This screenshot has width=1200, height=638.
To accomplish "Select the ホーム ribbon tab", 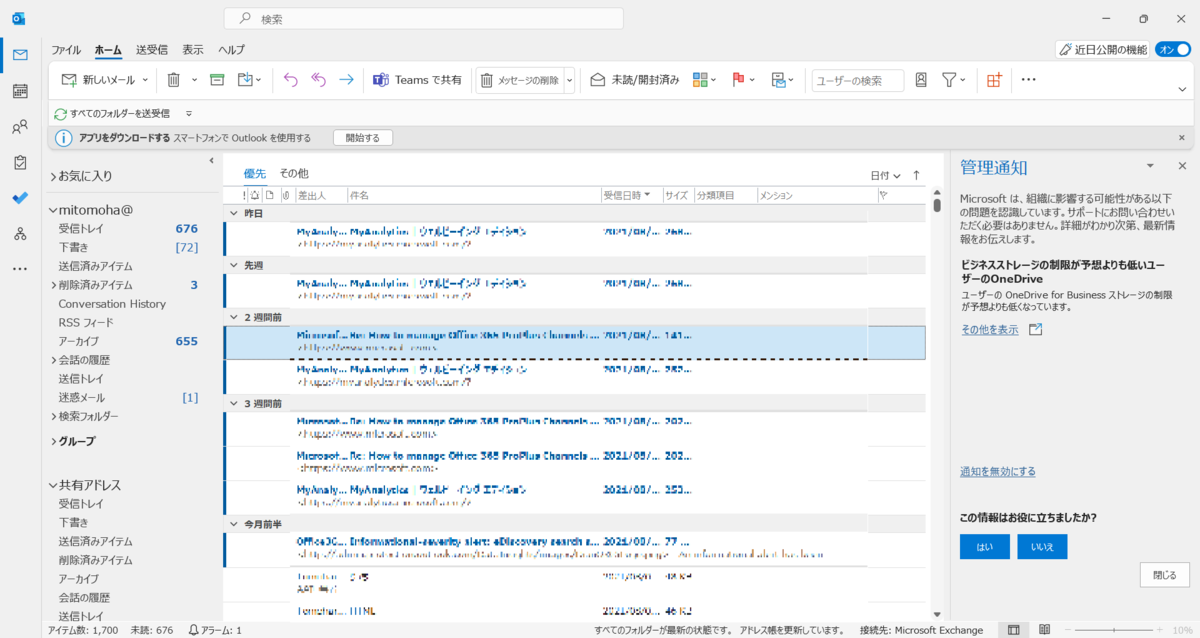I will coord(108,50).
